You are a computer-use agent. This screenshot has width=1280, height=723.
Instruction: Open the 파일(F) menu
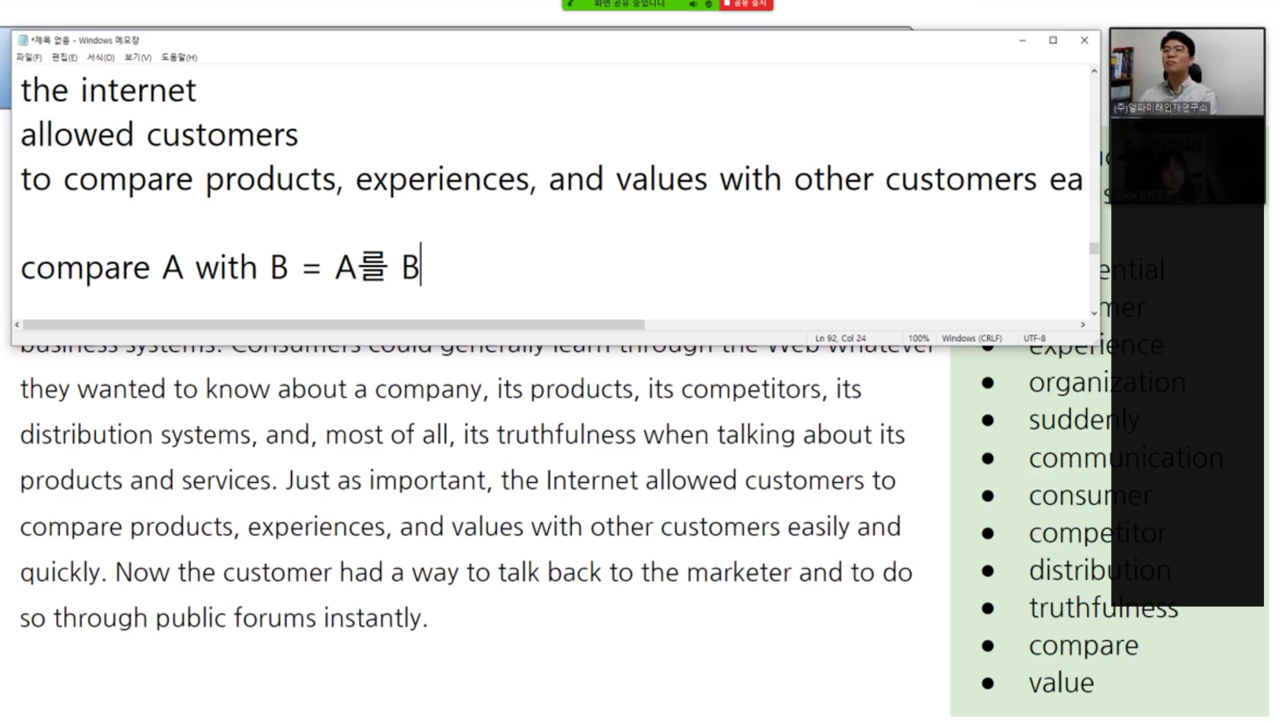(29, 58)
